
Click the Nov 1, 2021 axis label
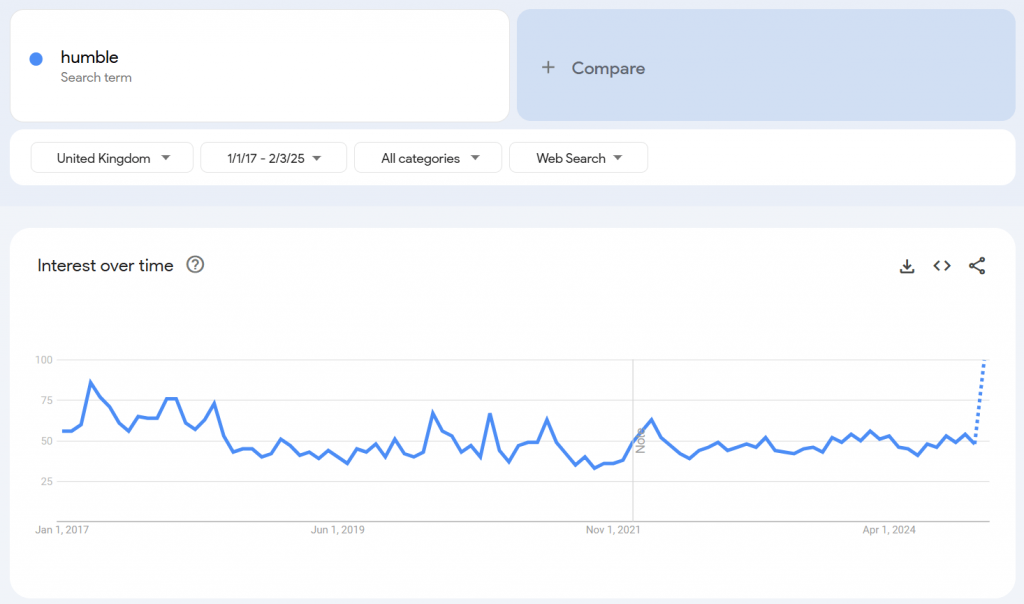(612, 530)
